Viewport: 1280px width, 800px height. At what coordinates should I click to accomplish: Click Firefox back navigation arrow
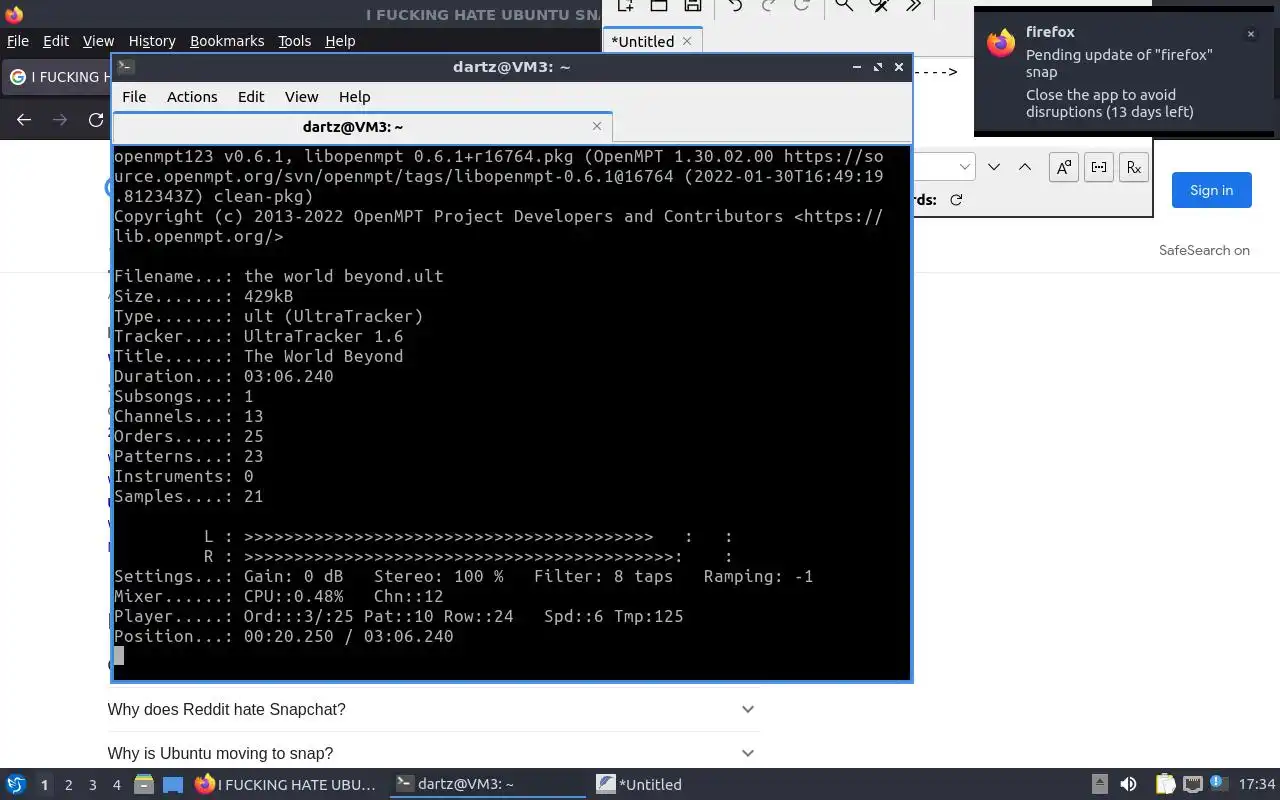click(x=24, y=120)
